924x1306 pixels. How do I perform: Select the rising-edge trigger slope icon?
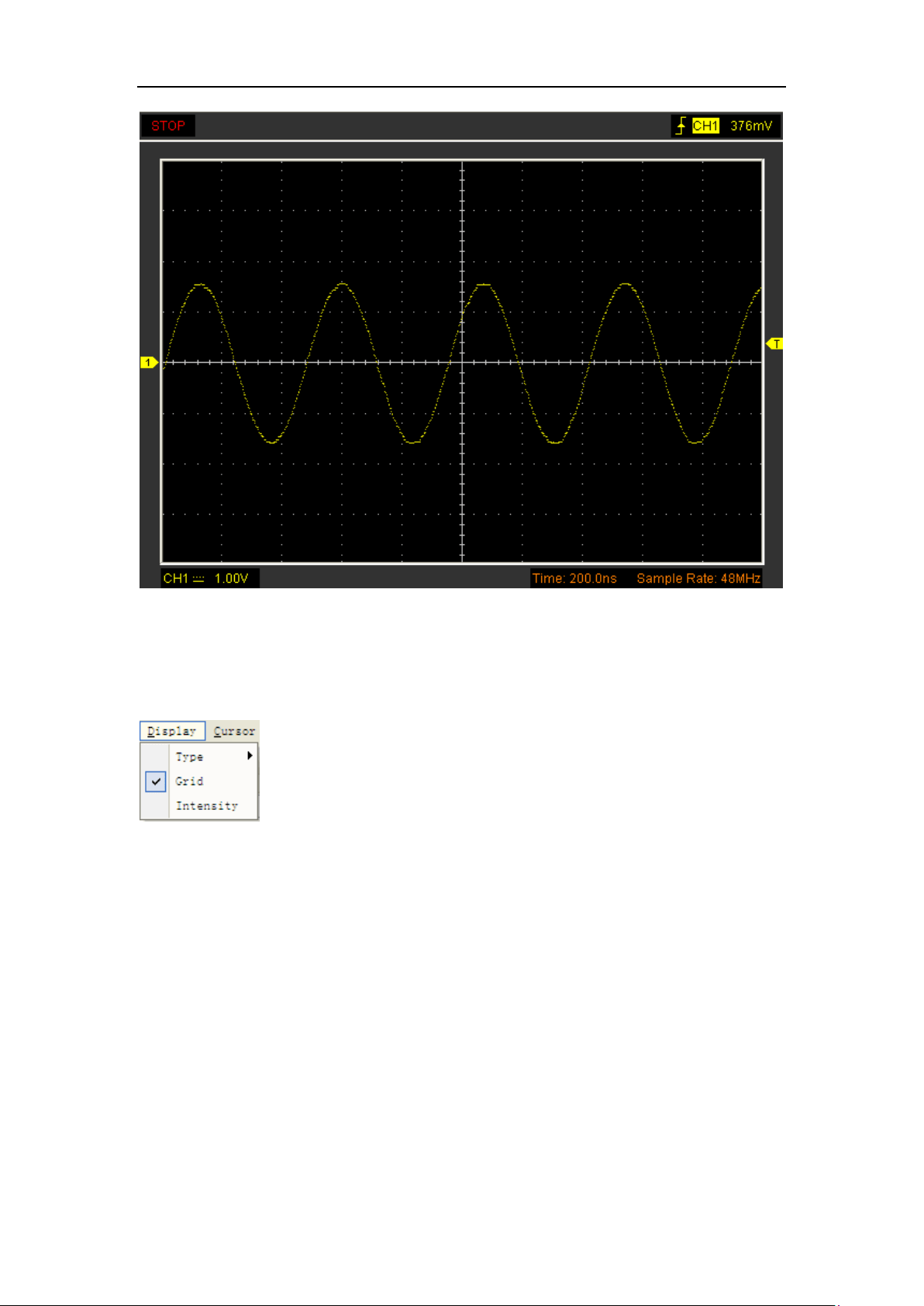[681, 126]
